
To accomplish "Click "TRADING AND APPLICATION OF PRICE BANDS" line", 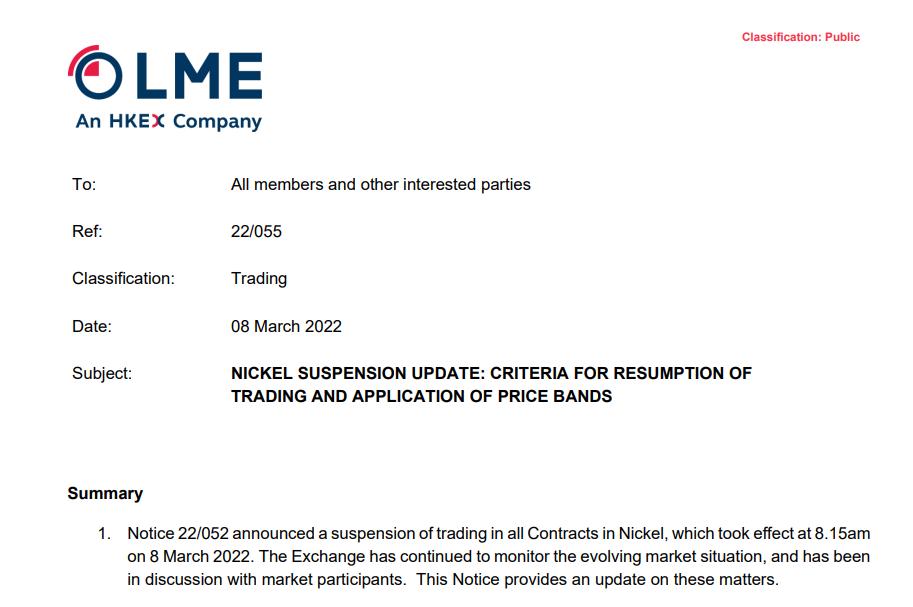I will (421, 396).
